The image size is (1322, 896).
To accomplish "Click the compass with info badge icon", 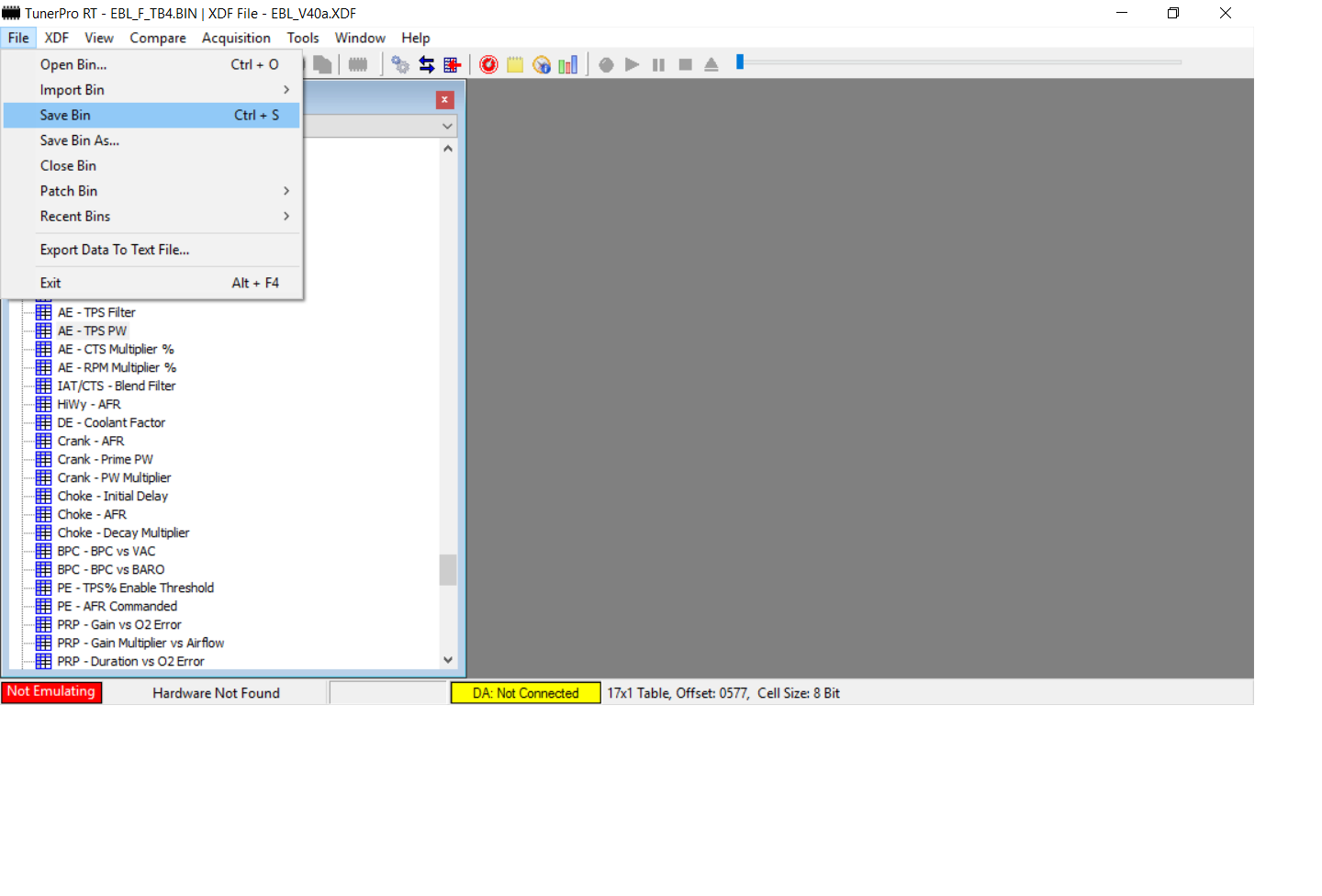I will point(542,64).
